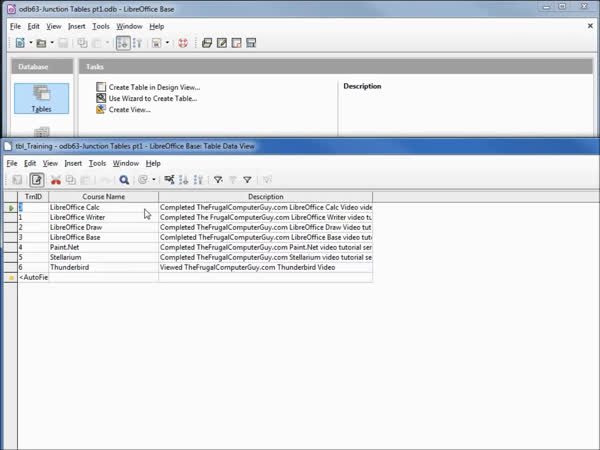This screenshot has width=600, height=450.
Task: Click LibreOffice Draw cell
Action: click(x=104, y=227)
